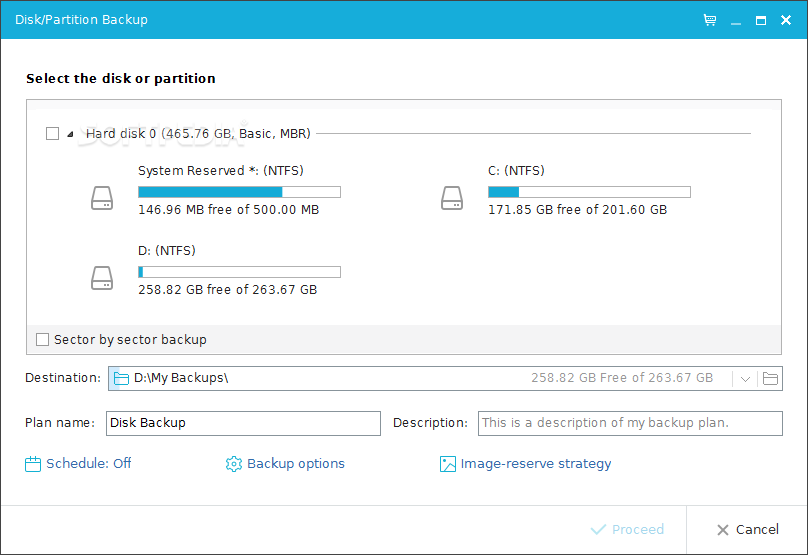Click '258.82 GB free of 263.67 GB' under D:
808x555 pixels.
[228, 290]
